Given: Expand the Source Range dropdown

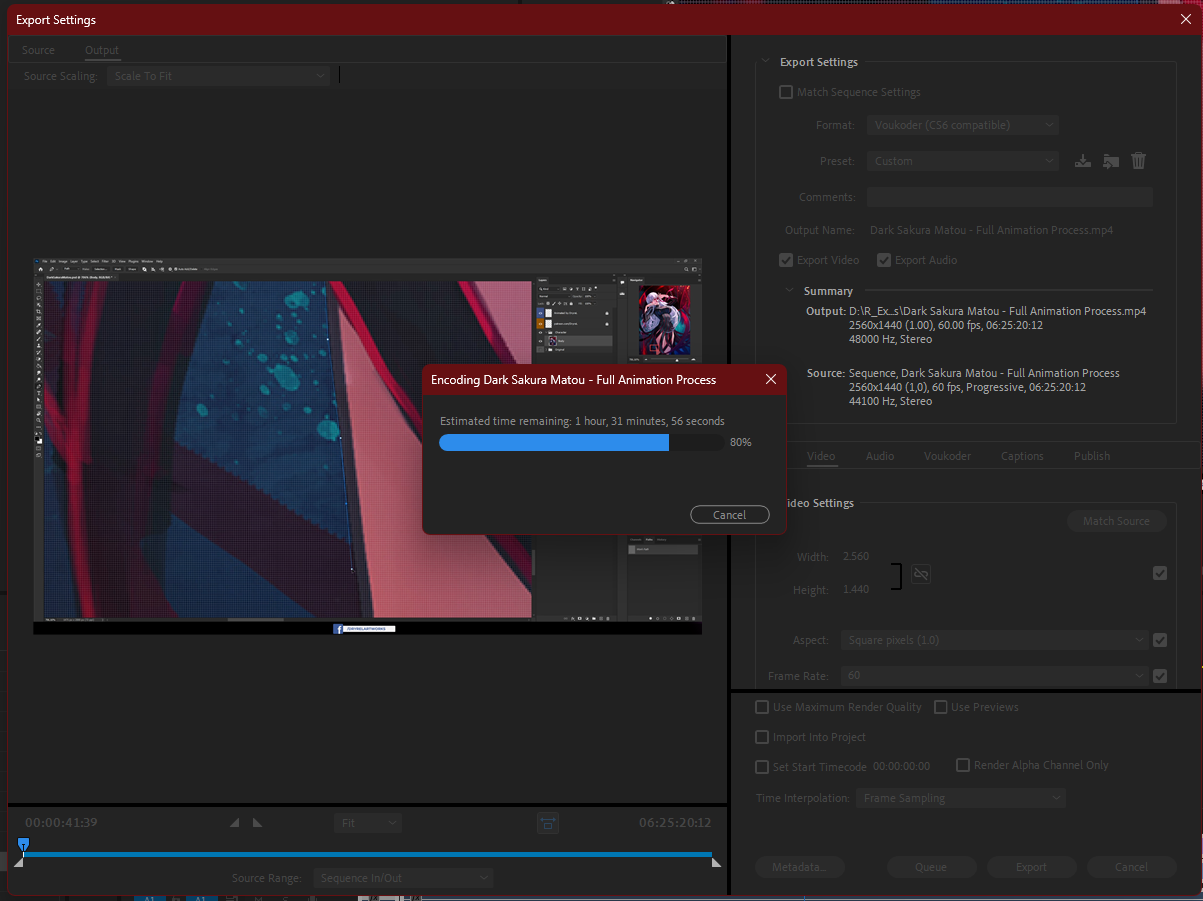Looking at the screenshot, I should click(403, 878).
